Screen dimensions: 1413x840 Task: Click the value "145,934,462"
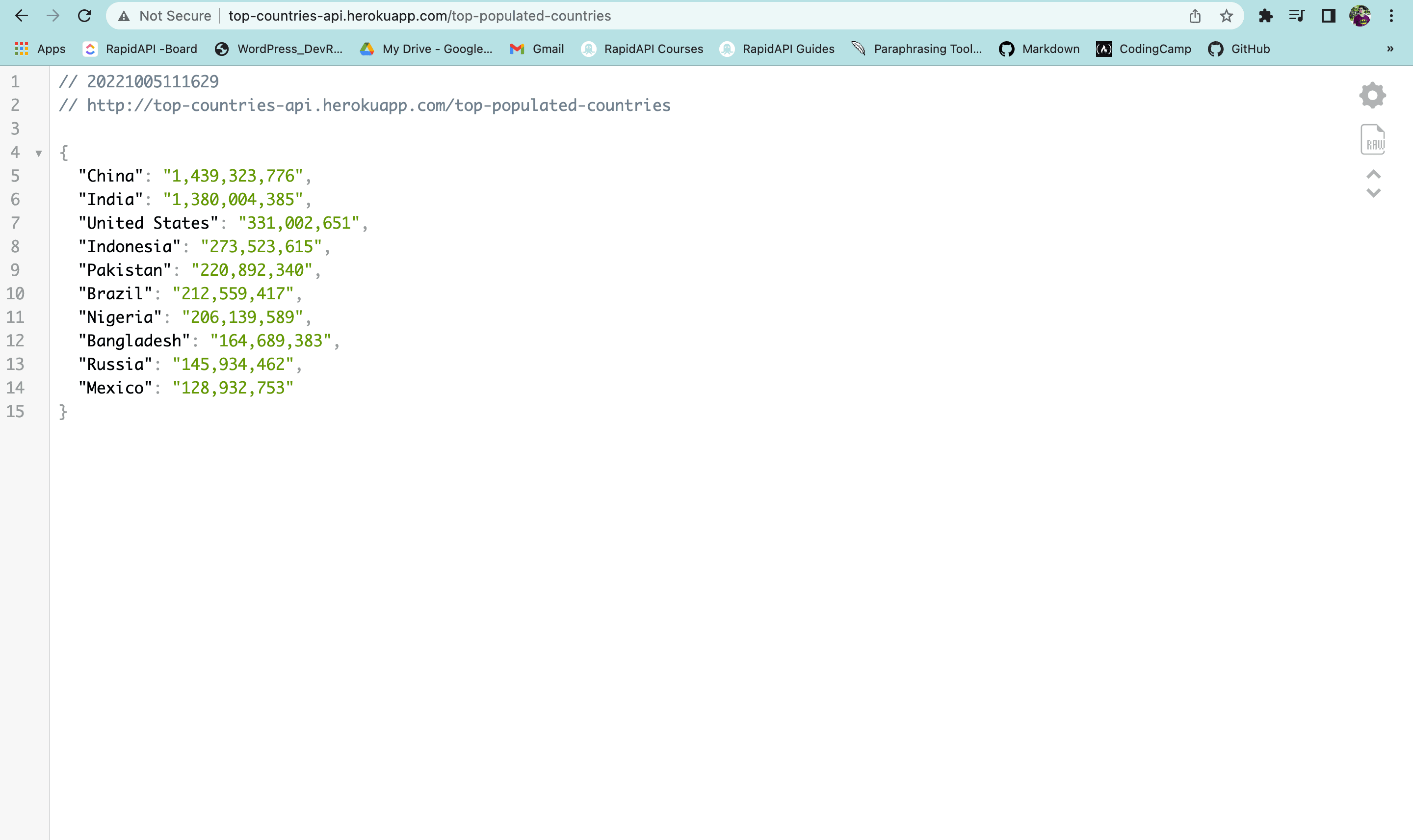click(x=233, y=365)
